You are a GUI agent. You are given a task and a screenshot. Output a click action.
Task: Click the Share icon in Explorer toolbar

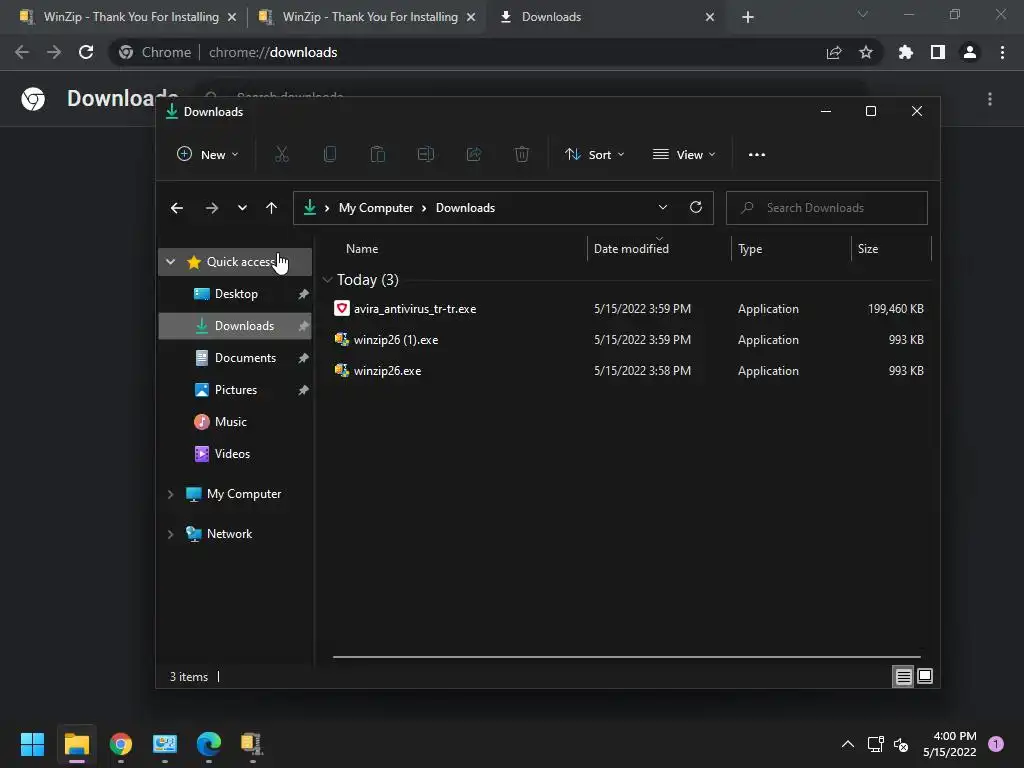coord(474,154)
